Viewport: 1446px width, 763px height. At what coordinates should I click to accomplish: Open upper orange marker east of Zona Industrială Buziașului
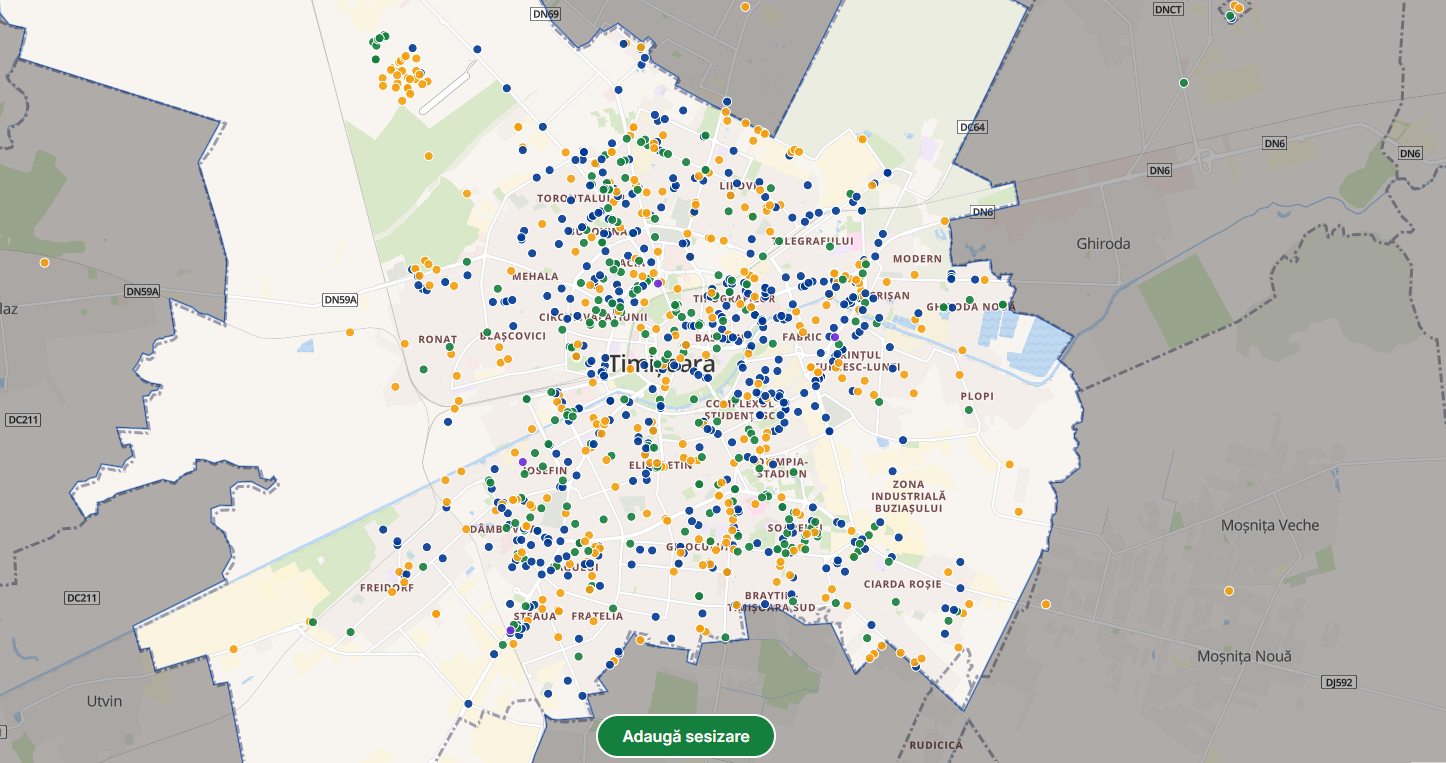[x=1009, y=464]
